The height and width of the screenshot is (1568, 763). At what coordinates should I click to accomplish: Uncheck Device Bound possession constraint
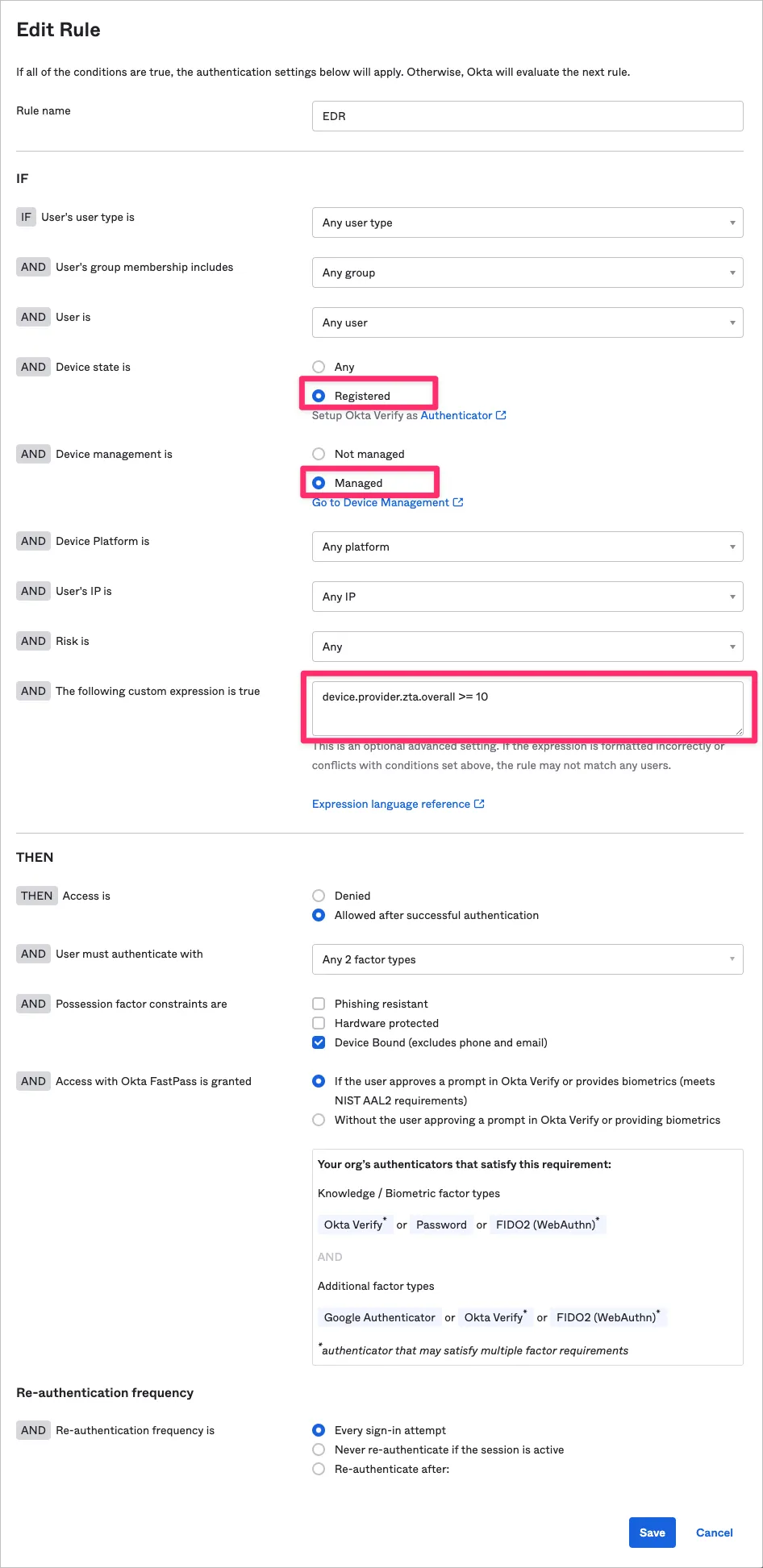click(319, 1042)
